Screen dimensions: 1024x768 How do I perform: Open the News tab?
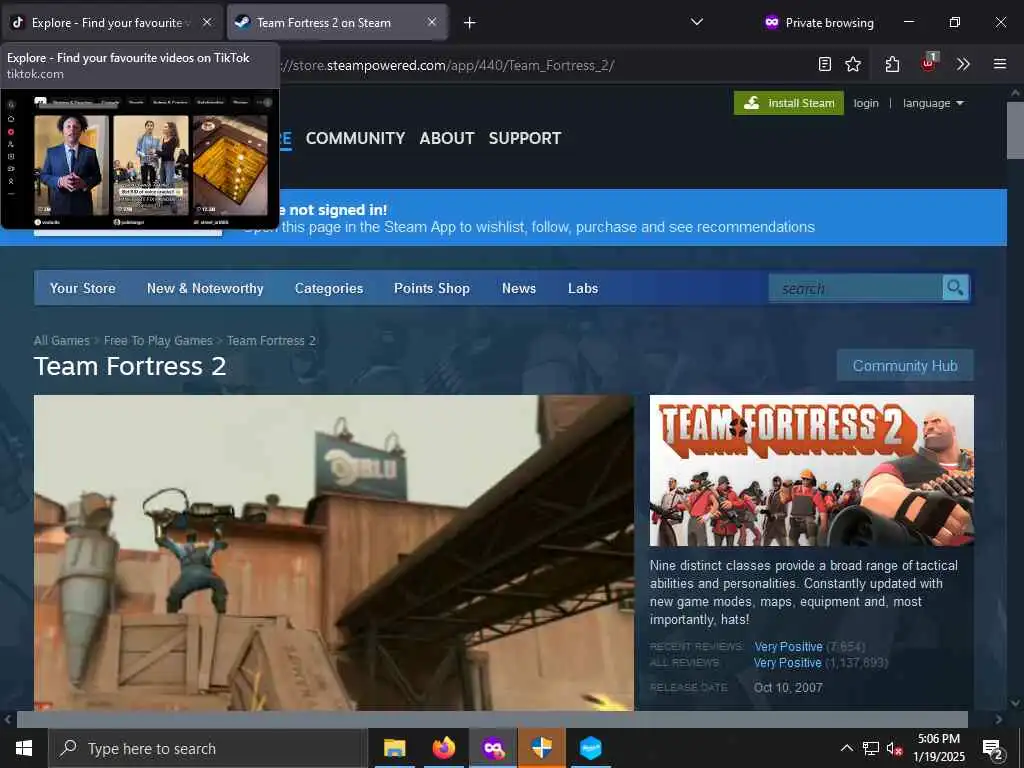tap(519, 288)
